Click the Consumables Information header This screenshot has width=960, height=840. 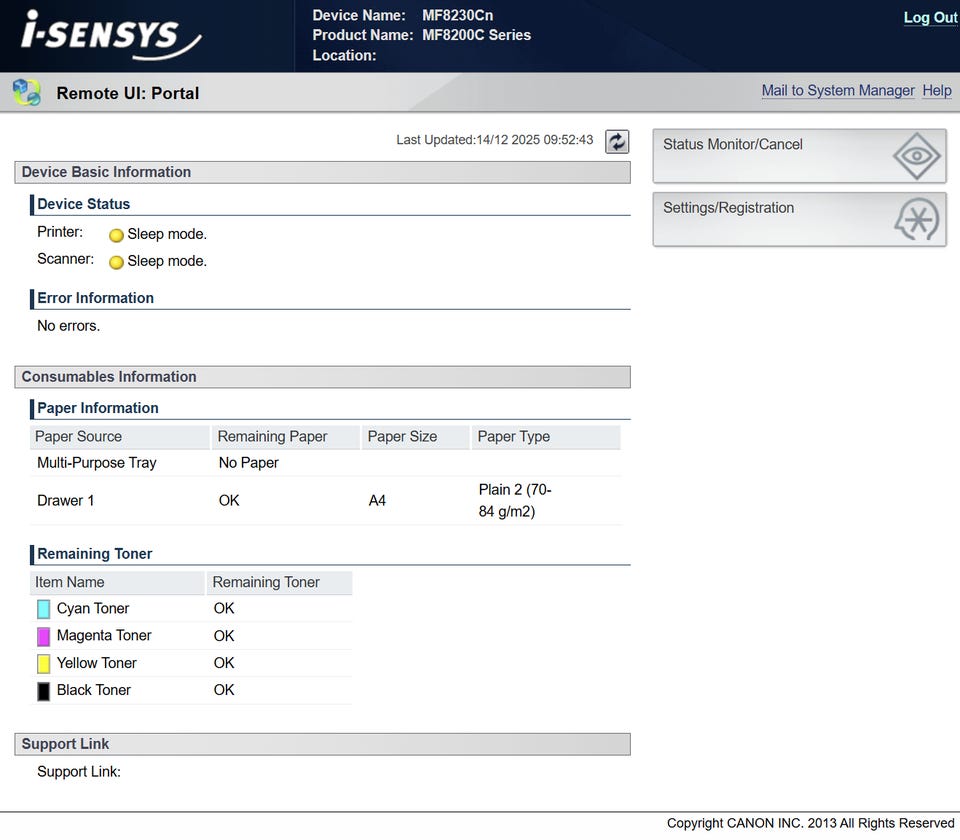coord(323,377)
